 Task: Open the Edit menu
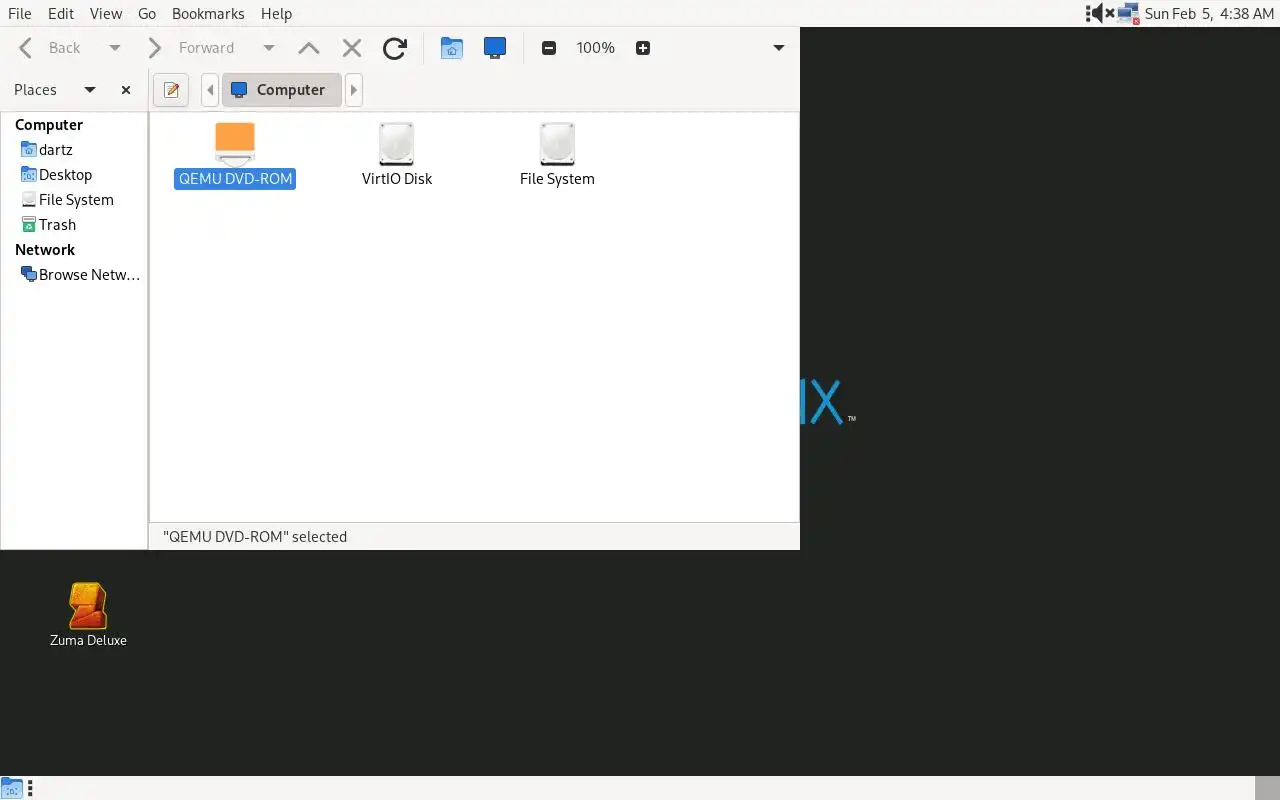pos(61,13)
